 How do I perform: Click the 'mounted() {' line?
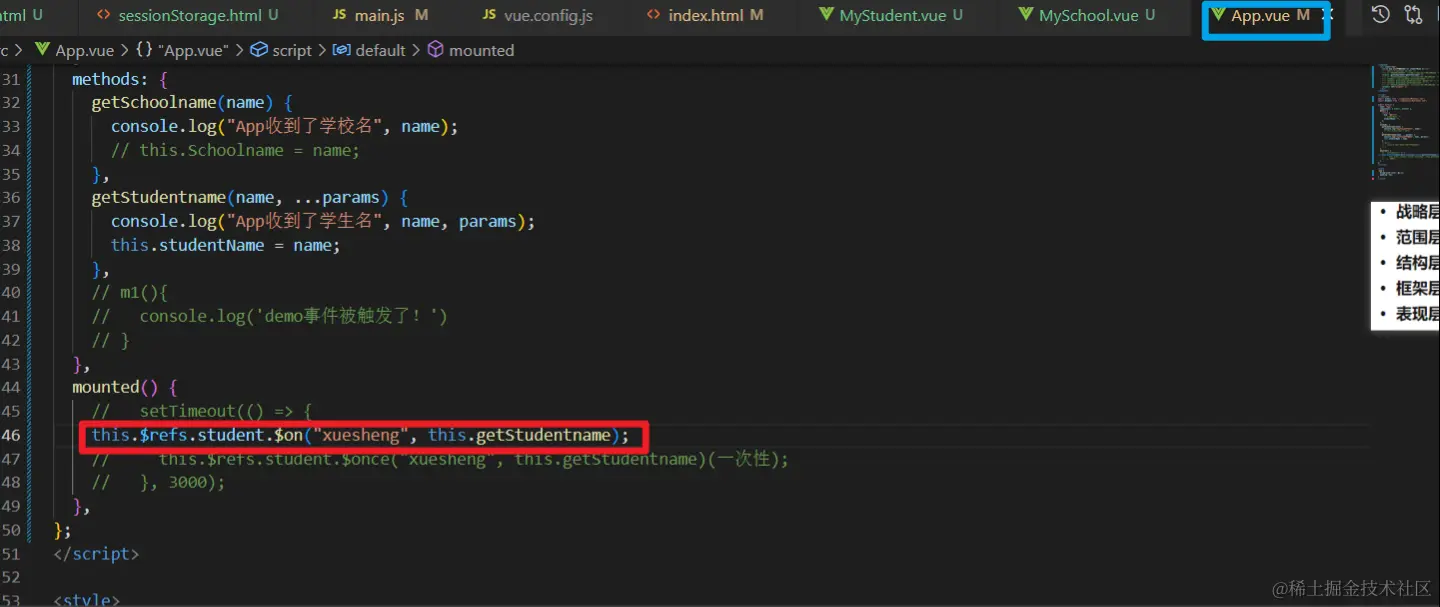[x=124, y=387]
